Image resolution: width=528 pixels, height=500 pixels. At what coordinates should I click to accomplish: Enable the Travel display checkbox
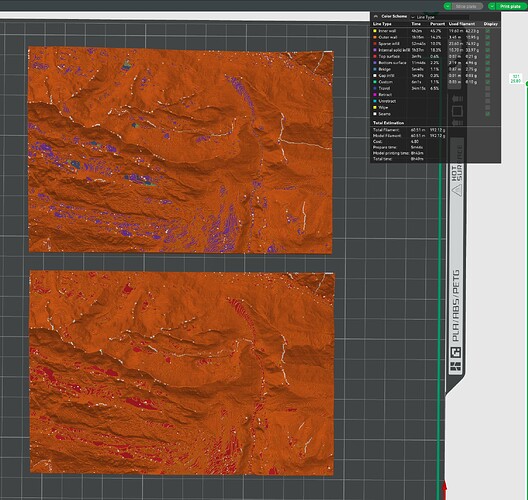click(x=487, y=88)
